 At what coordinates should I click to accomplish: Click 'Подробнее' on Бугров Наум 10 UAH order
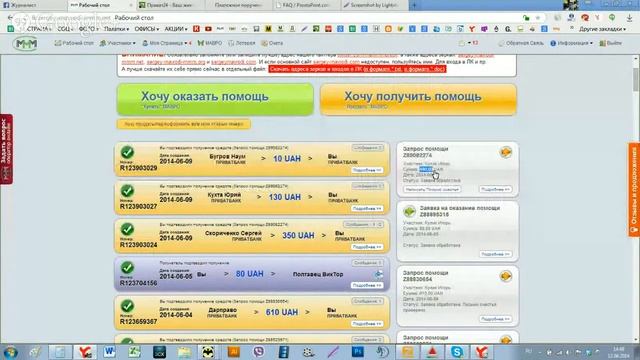[367, 170]
